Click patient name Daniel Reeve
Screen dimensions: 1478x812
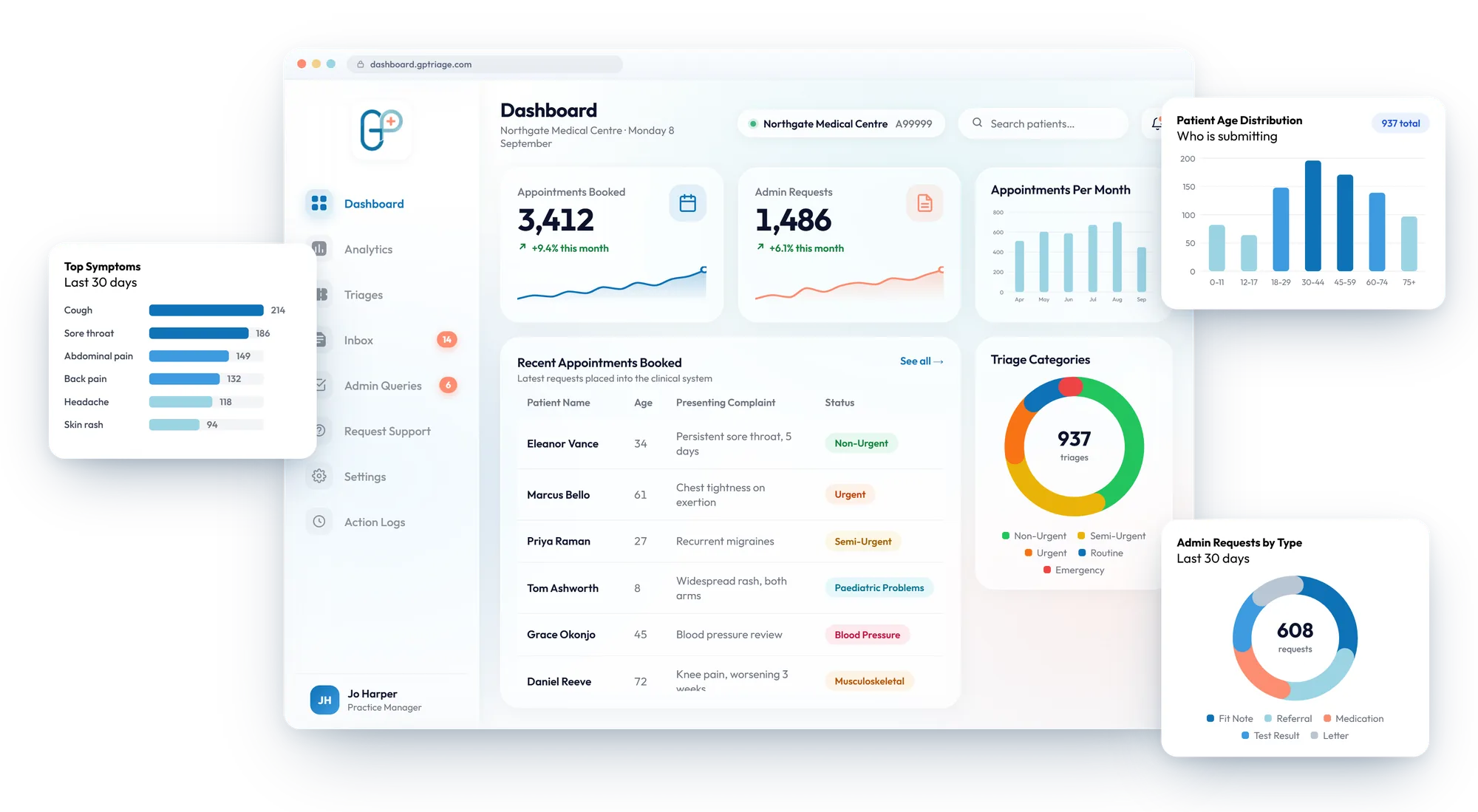click(x=559, y=681)
